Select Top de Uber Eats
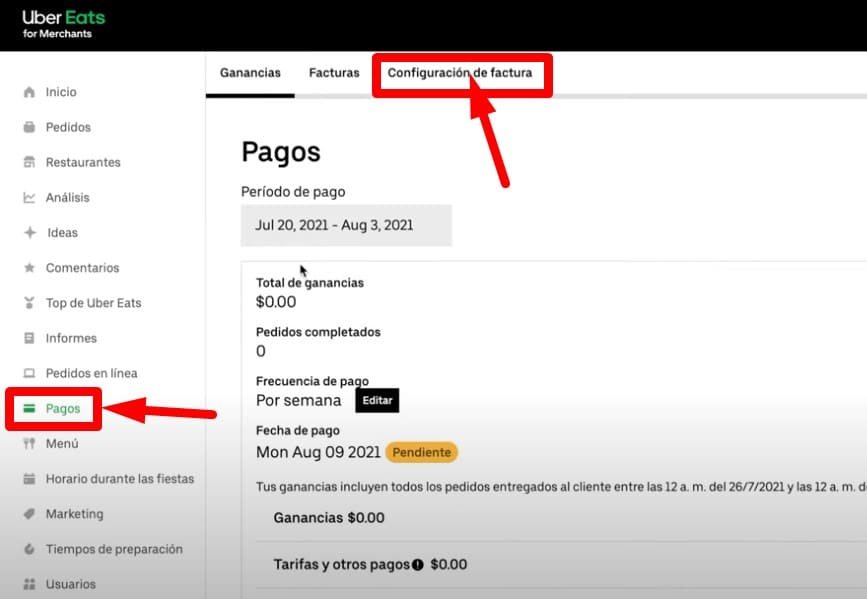Viewport: 867px width, 599px height. coord(93,303)
